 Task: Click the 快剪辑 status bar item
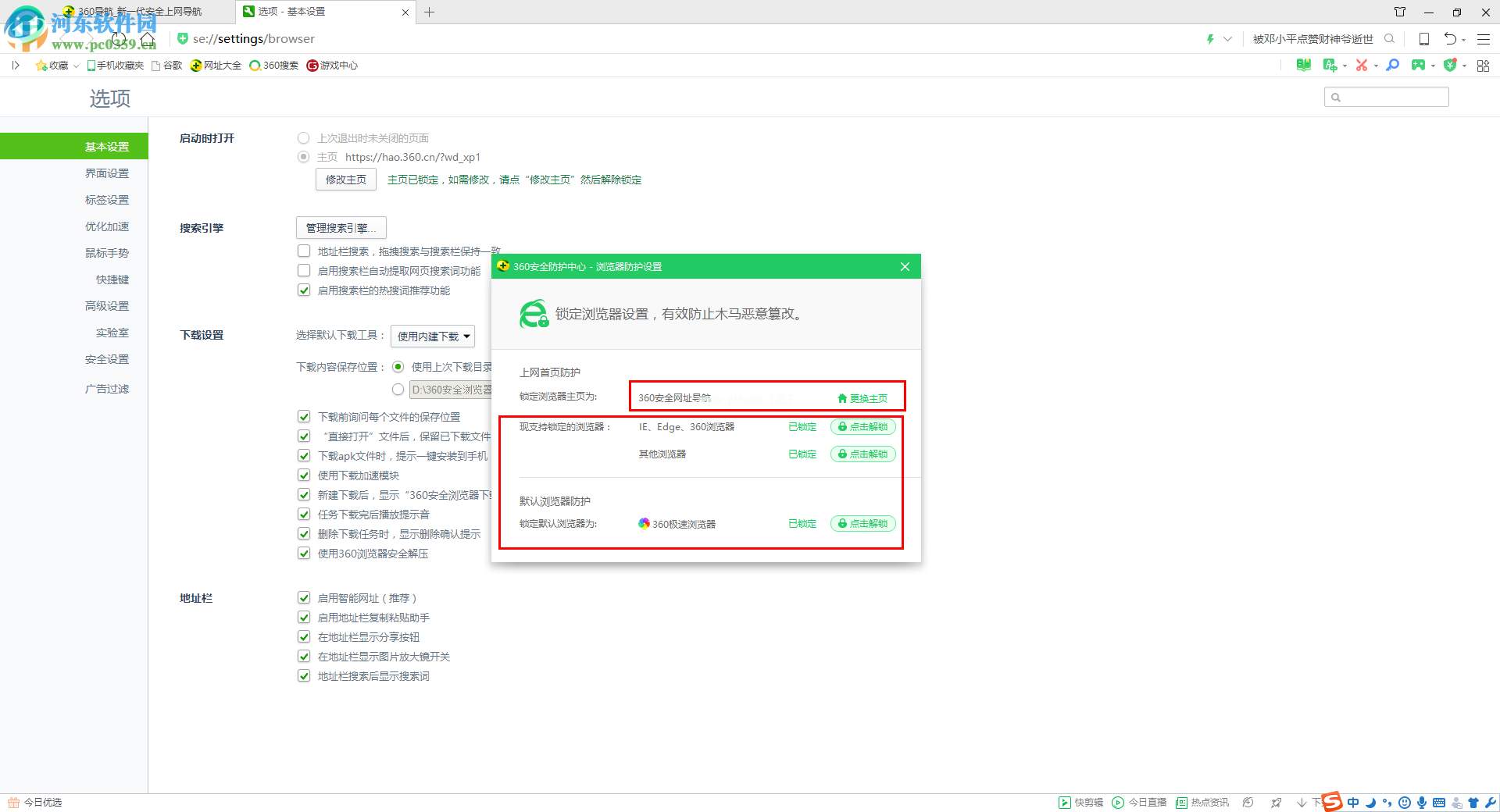pos(1080,803)
